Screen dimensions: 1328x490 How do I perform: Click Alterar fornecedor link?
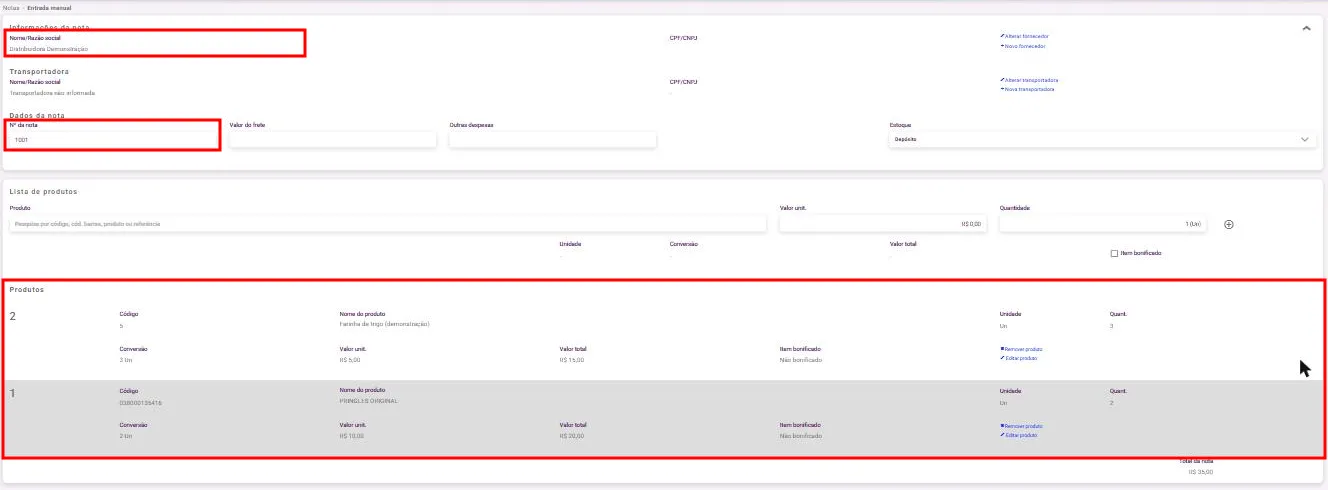(x=1024, y=36)
